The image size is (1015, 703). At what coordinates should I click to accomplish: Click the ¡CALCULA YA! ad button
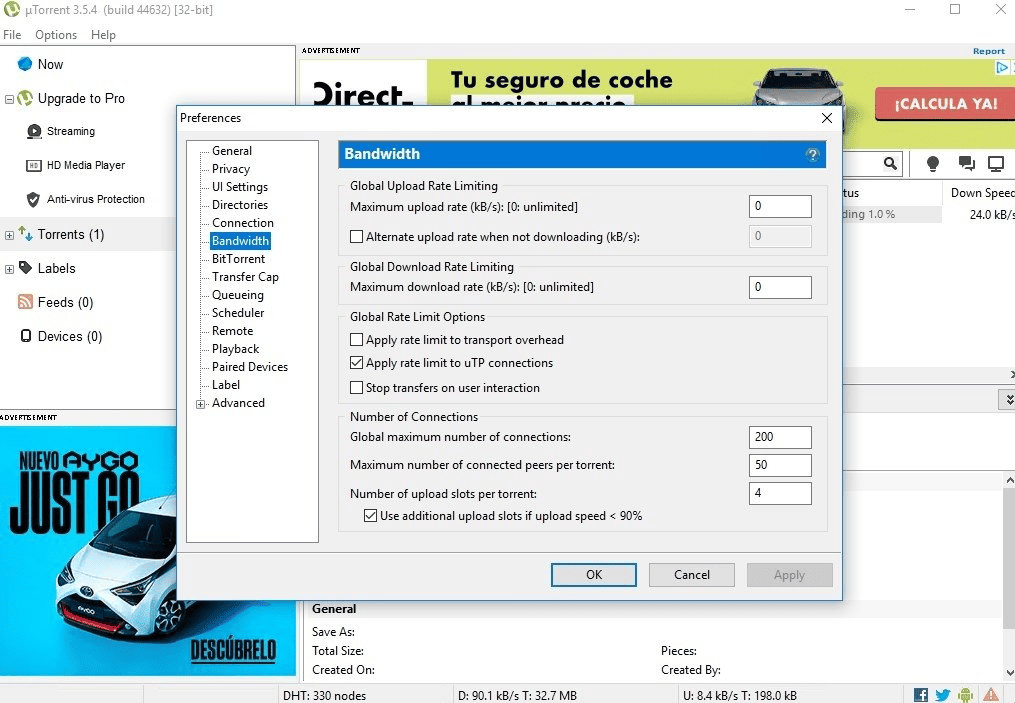click(x=945, y=104)
